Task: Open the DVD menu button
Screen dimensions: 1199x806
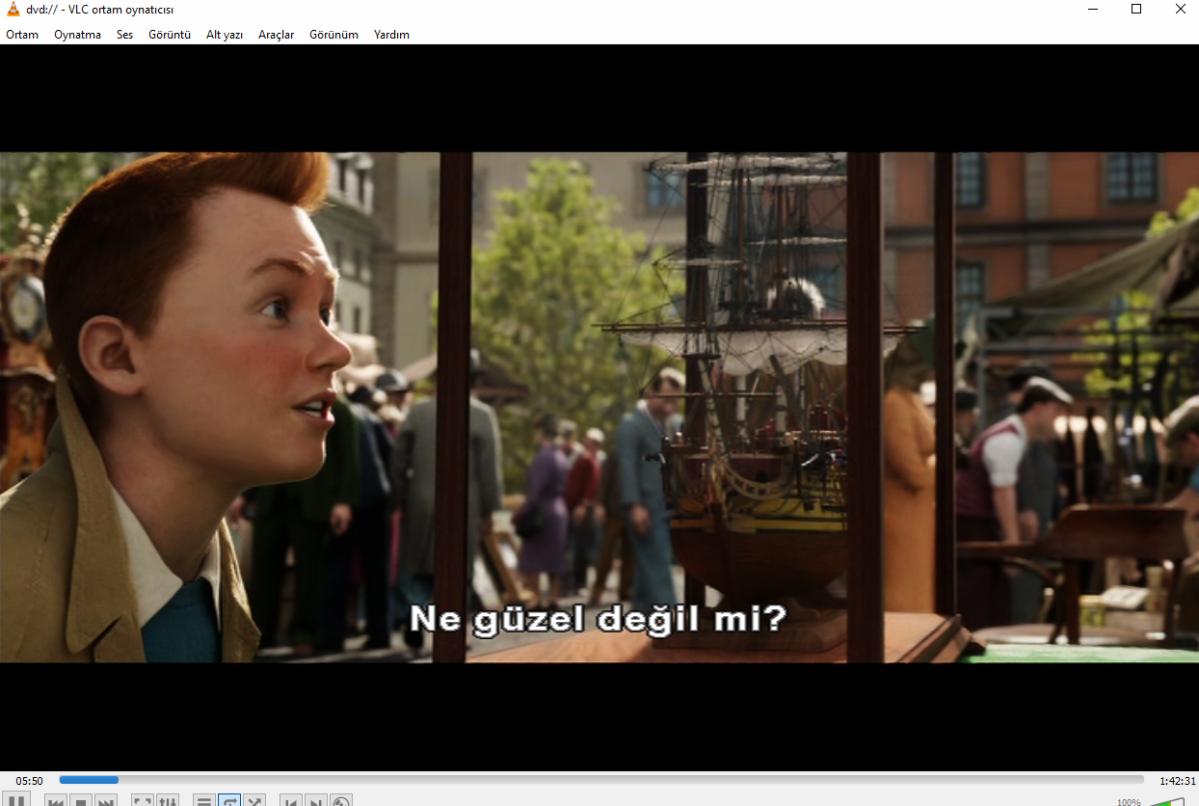Action: (x=341, y=801)
